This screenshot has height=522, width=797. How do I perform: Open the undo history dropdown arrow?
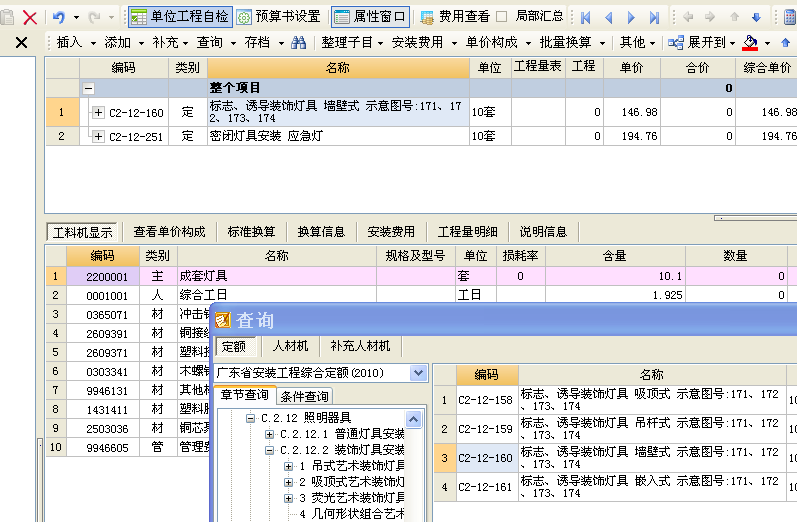(76, 18)
